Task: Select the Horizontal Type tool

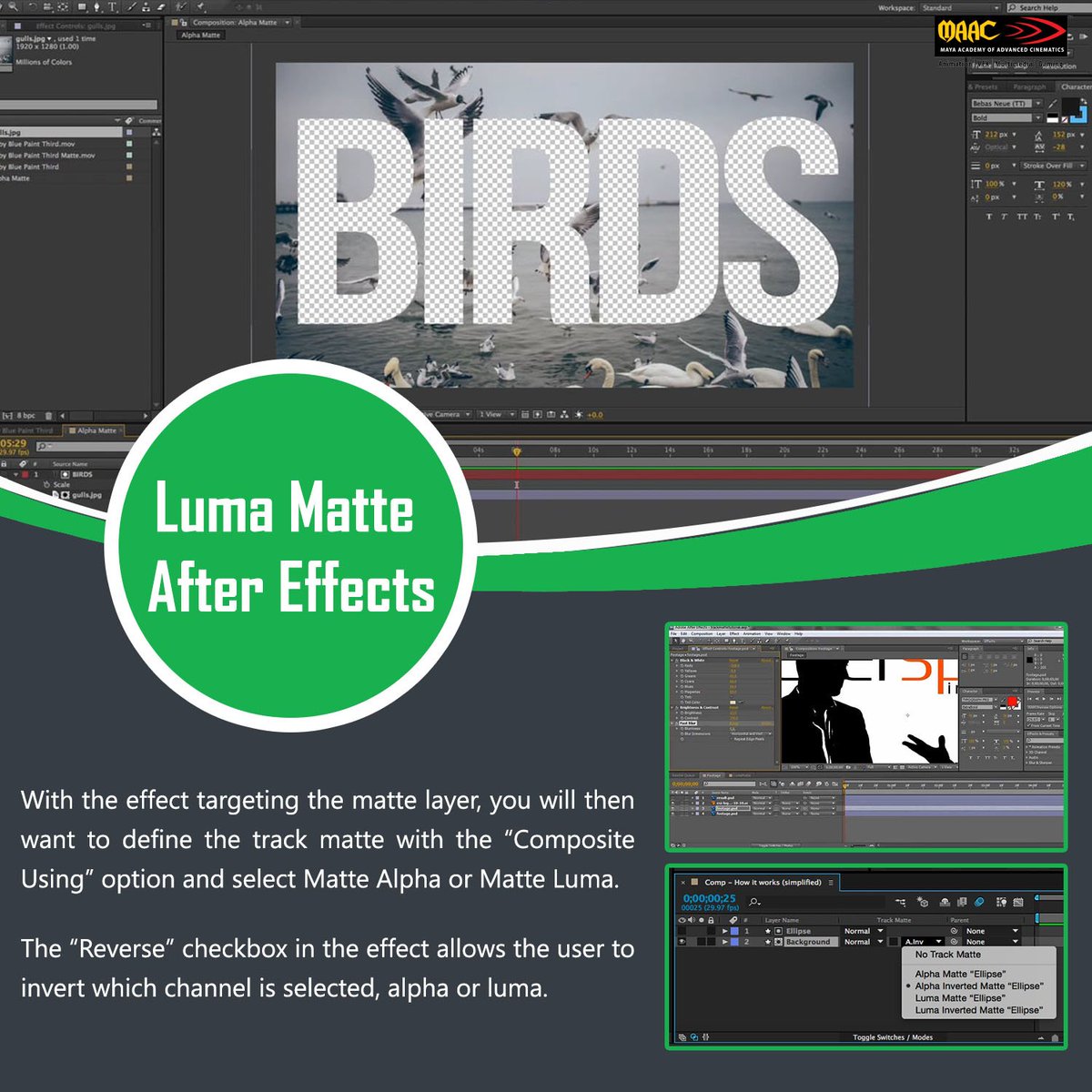Action: click(113, 6)
